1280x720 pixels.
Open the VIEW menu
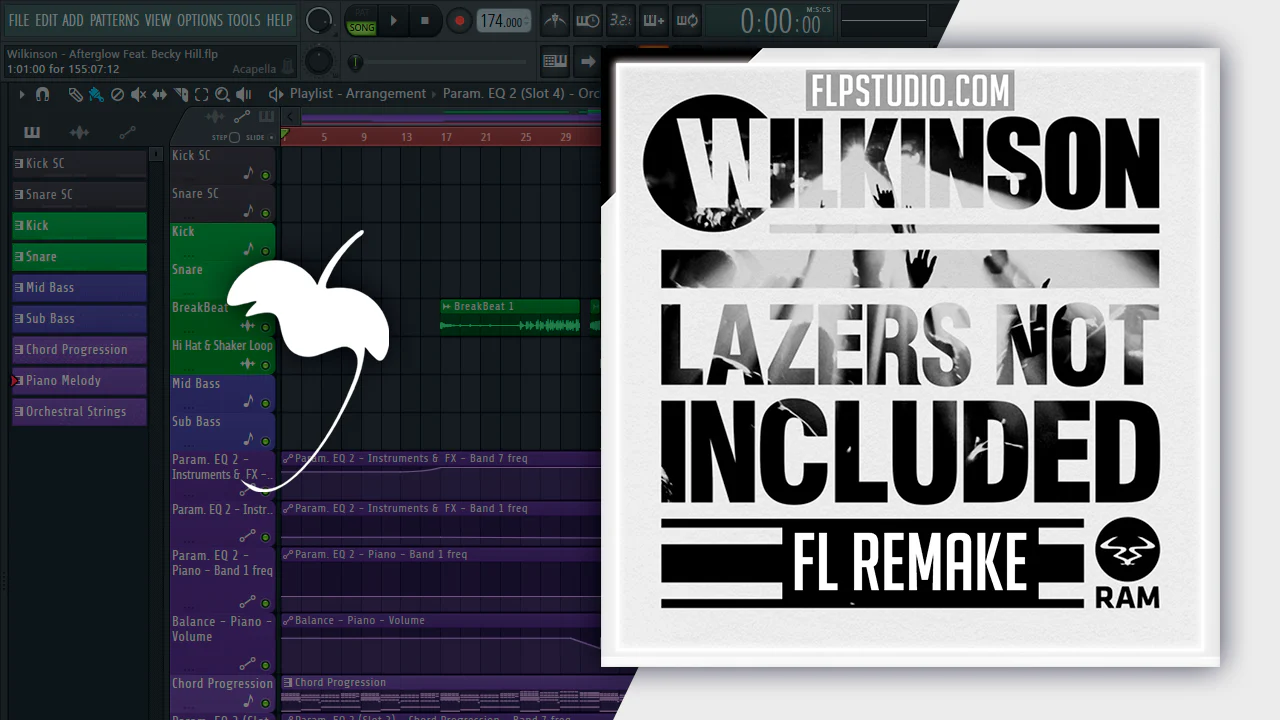[158, 20]
